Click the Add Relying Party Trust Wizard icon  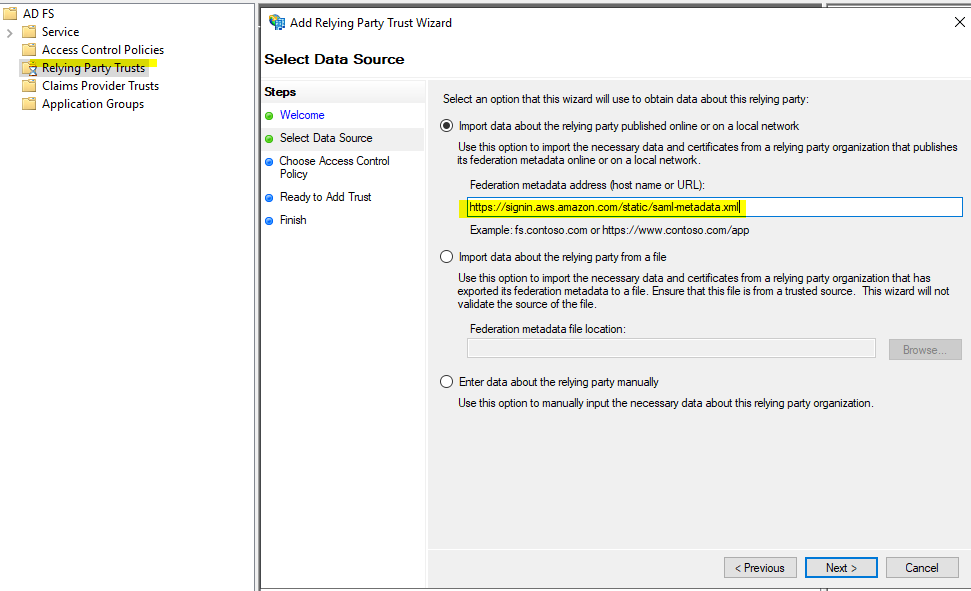(277, 22)
